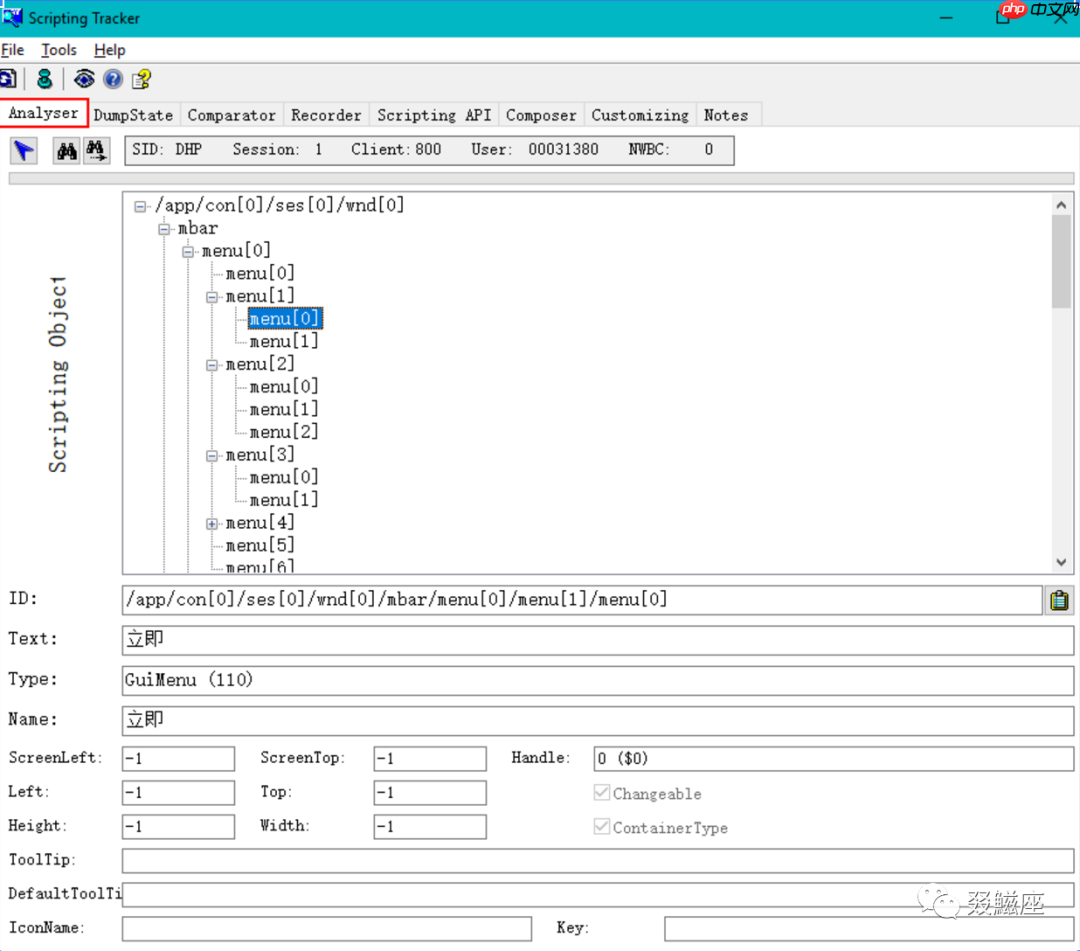1080x951 pixels.
Task: Click the eye icon in the toolbar
Action: [84, 79]
